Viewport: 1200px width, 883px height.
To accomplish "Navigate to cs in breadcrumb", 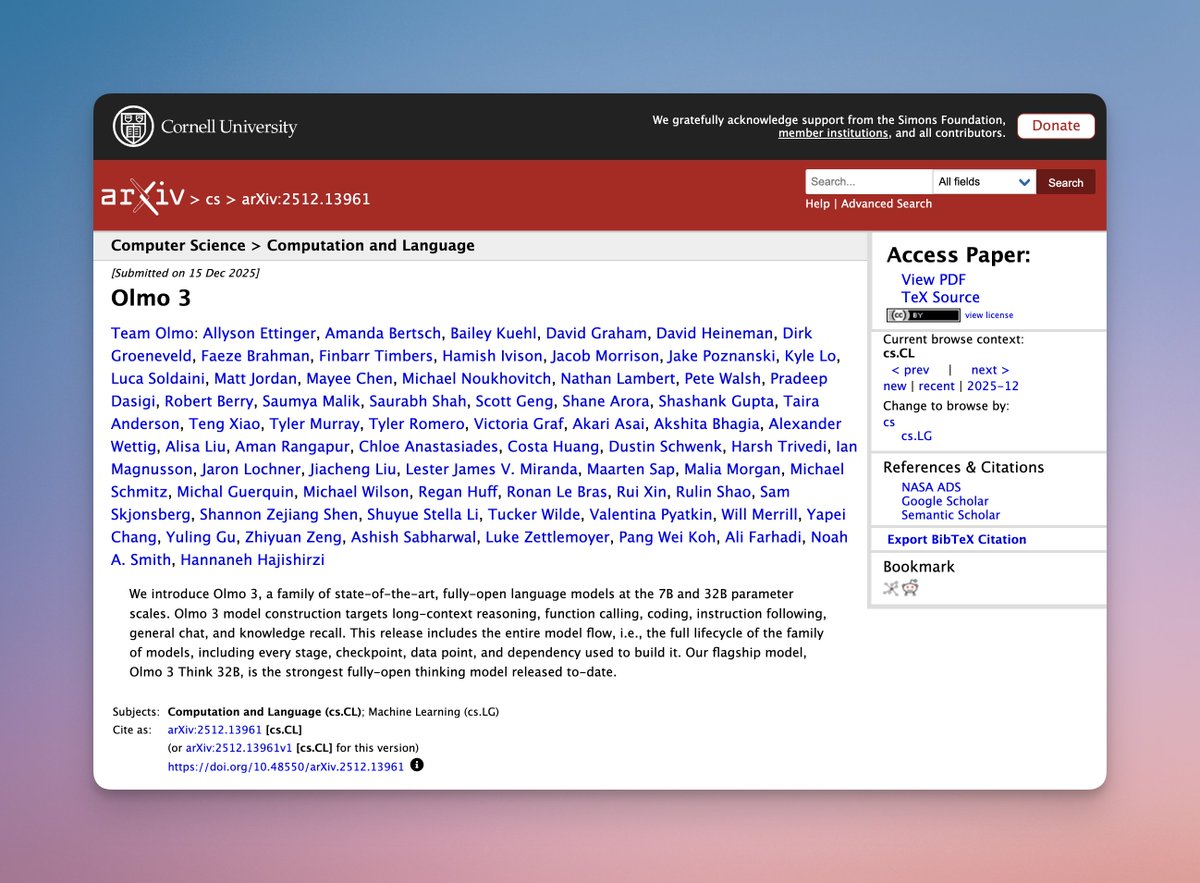I will pyautogui.click(x=213, y=199).
